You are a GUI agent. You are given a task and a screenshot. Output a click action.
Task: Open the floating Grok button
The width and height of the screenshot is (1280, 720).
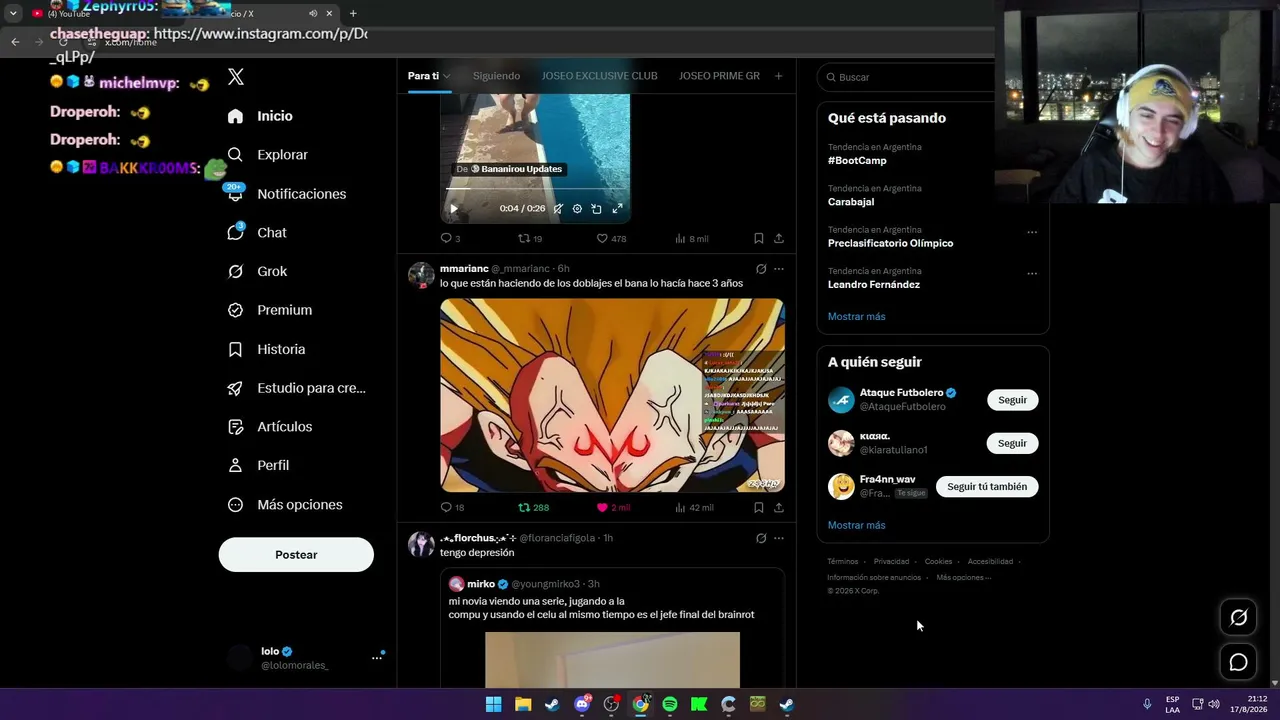click(1238, 618)
